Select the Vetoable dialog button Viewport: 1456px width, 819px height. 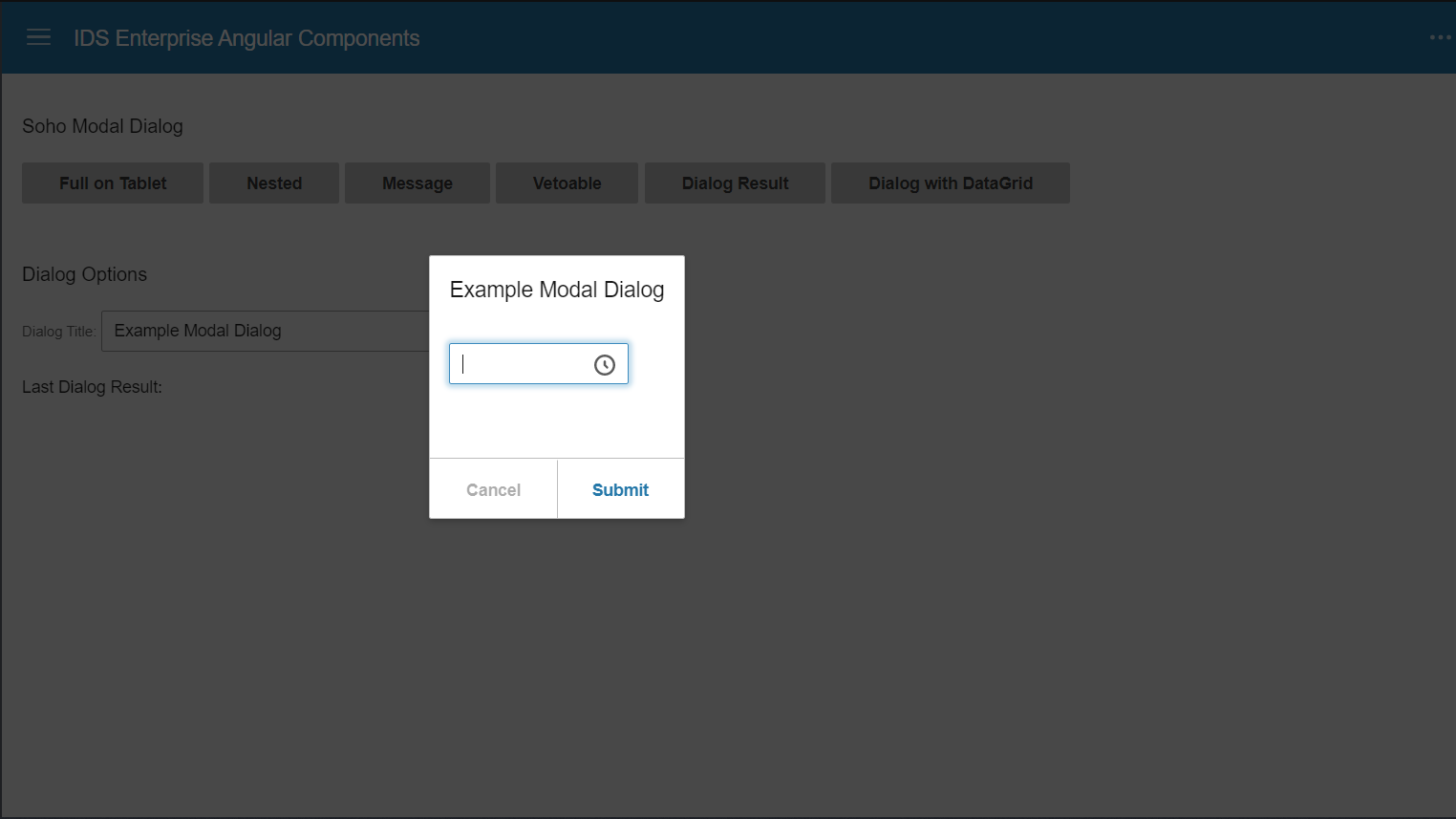point(567,183)
